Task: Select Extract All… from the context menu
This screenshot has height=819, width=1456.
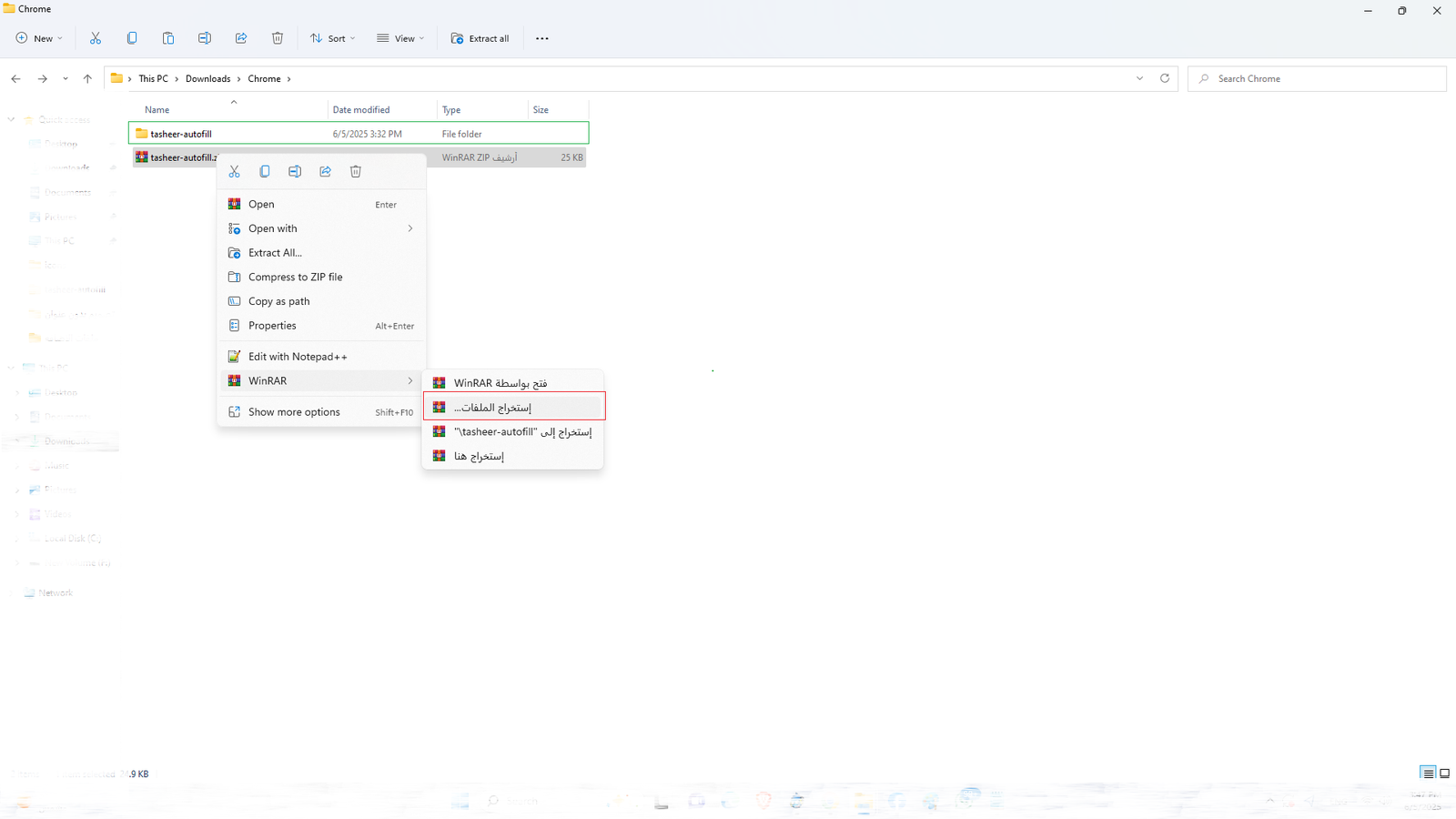Action: pos(275,253)
